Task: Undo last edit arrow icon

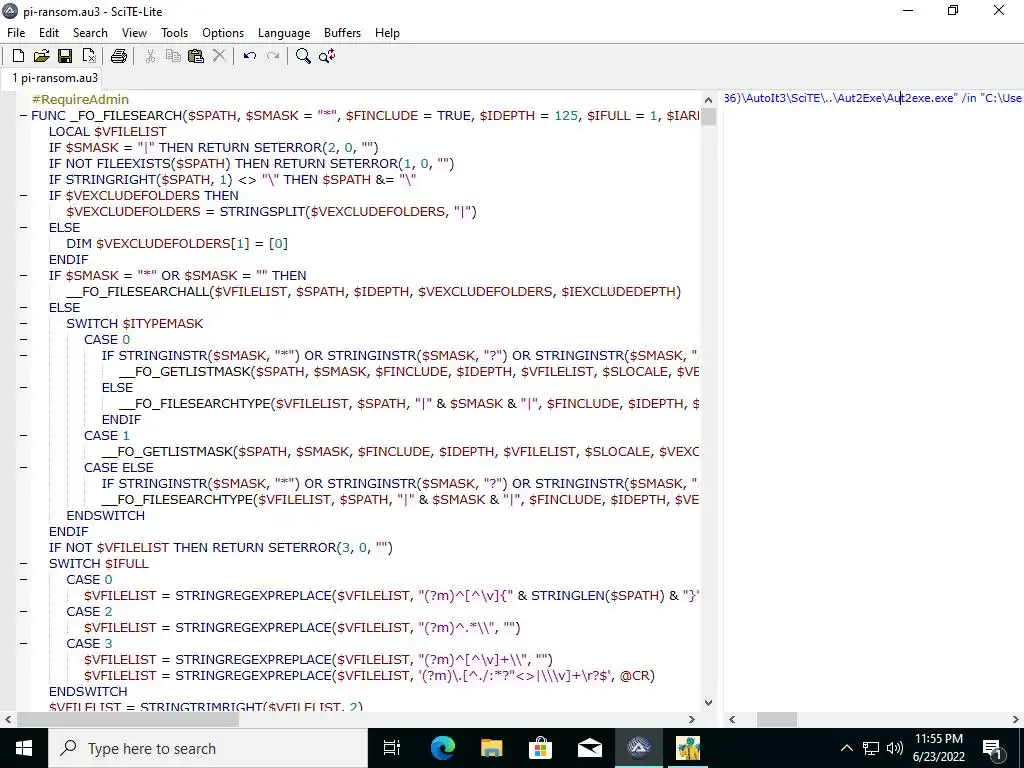Action: click(249, 56)
